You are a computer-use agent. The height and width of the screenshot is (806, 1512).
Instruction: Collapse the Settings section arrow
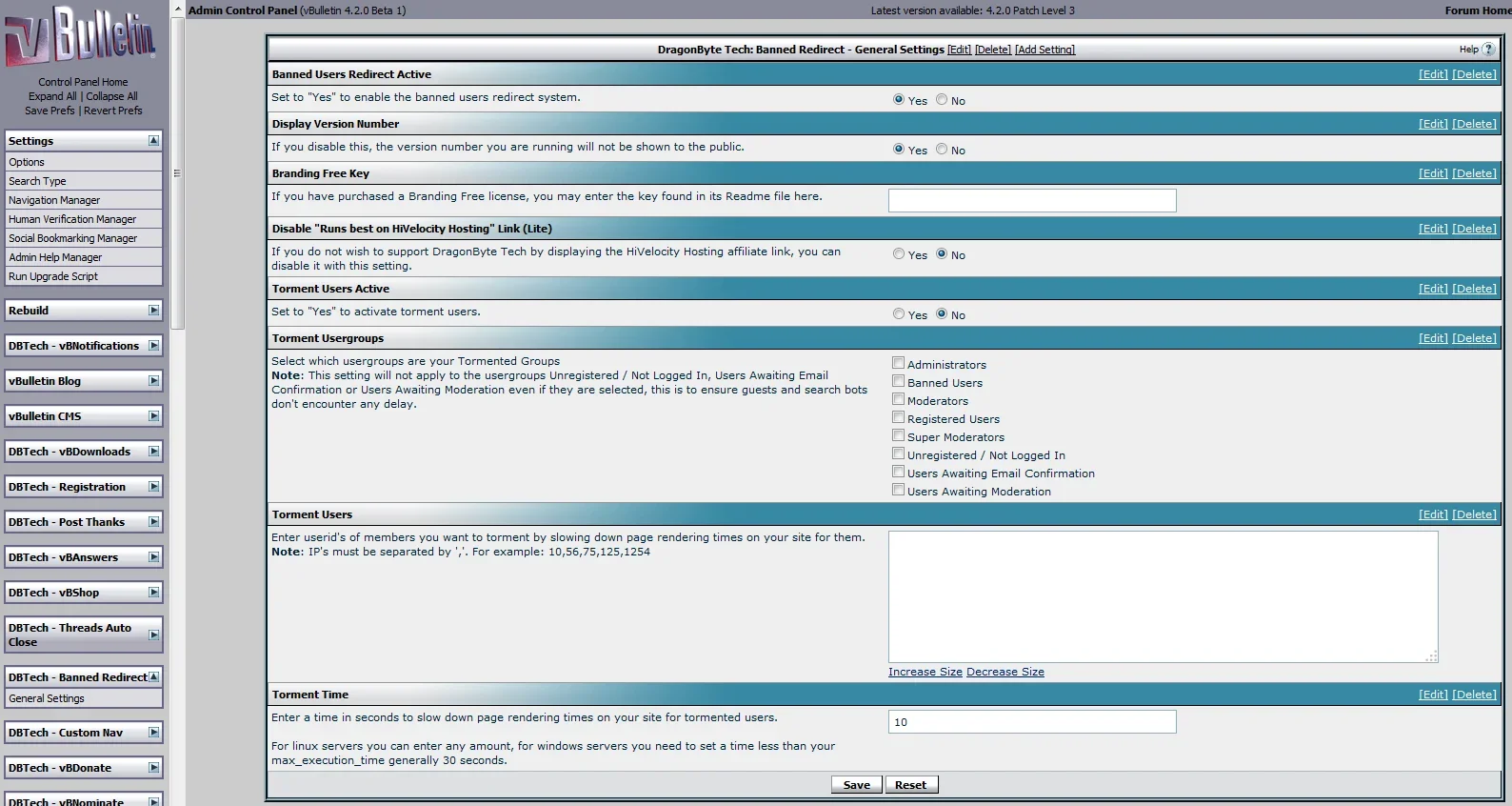coord(153,140)
